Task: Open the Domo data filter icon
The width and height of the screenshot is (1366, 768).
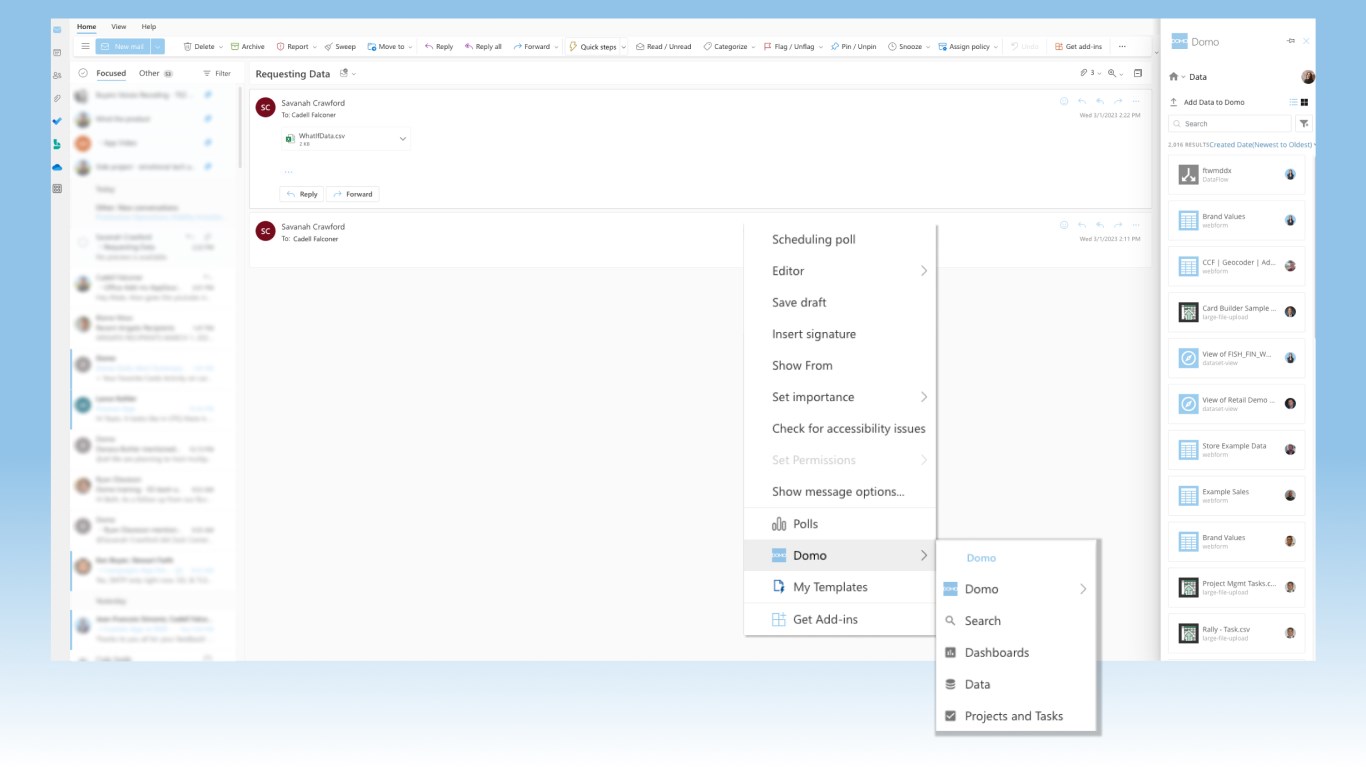Action: pos(1304,124)
